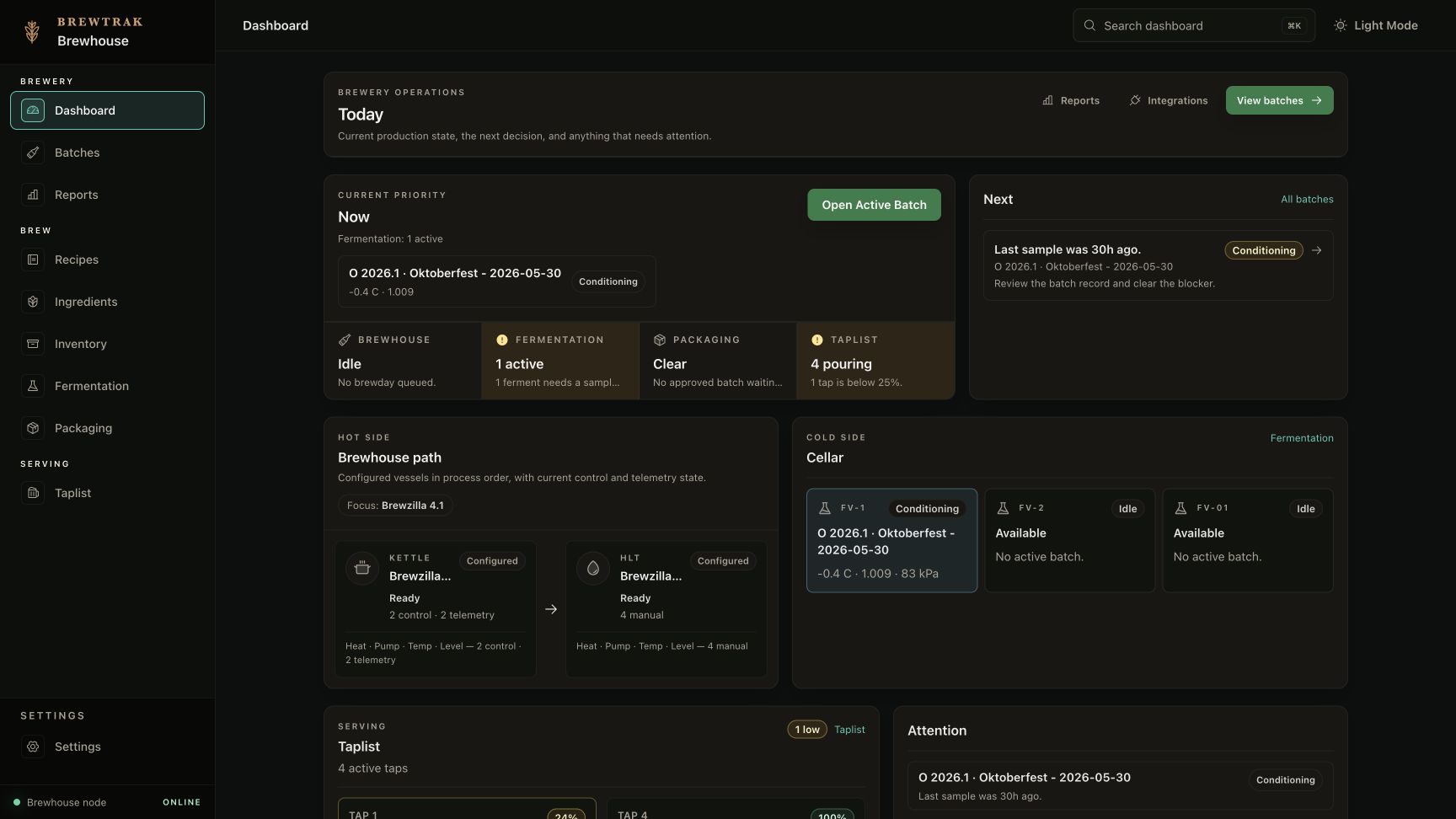Click the Ingredients icon in sidebar
This screenshot has width=1456, height=819.
coord(33,302)
